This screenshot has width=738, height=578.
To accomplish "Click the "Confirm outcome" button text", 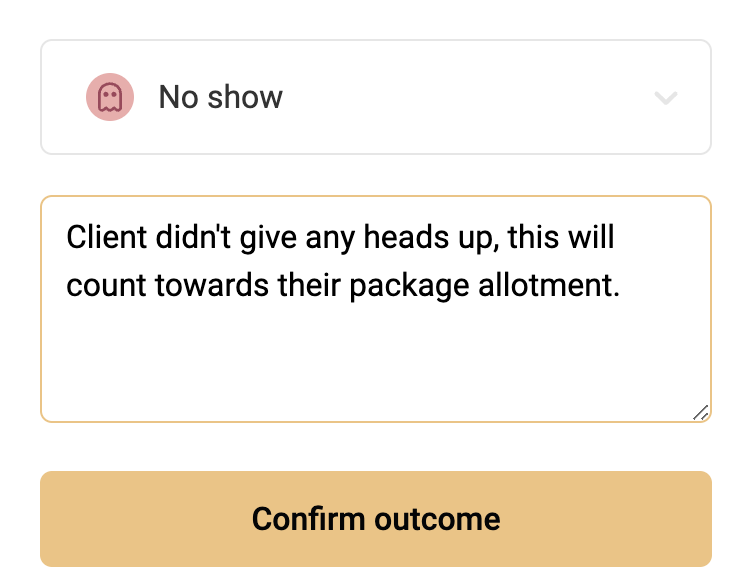I will point(376,519).
